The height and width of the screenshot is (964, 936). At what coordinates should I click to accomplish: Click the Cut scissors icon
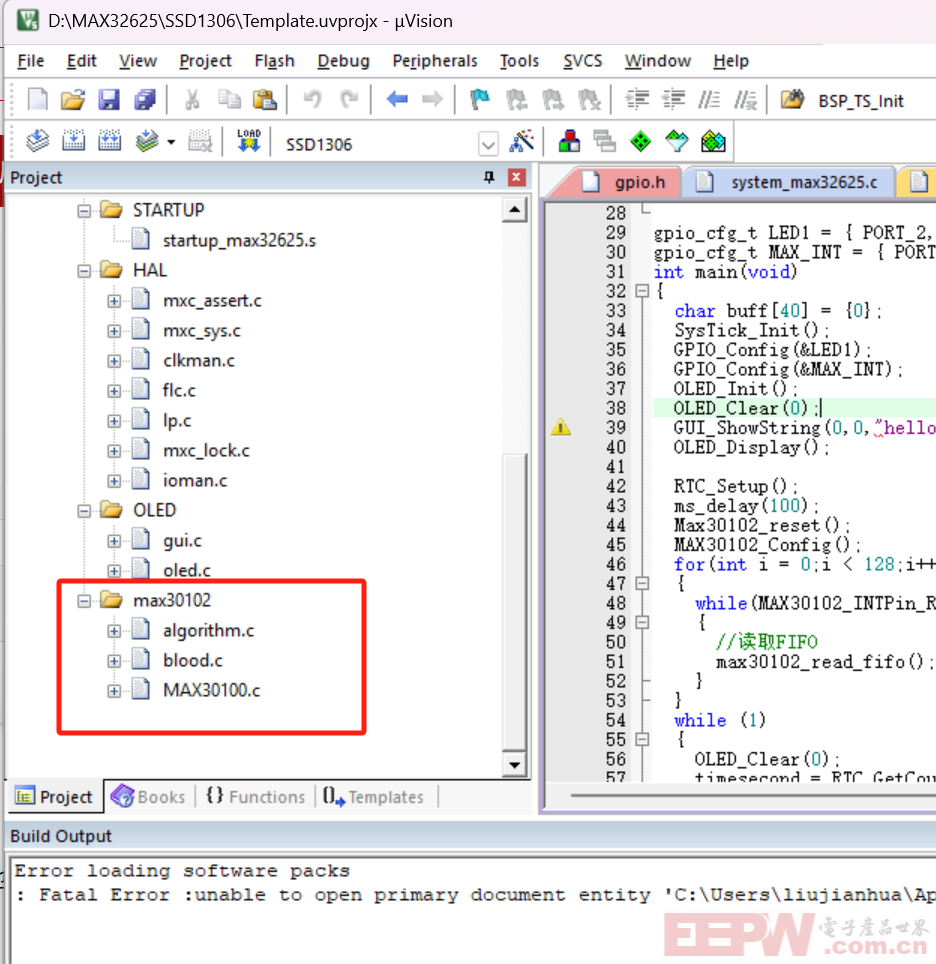(x=192, y=99)
